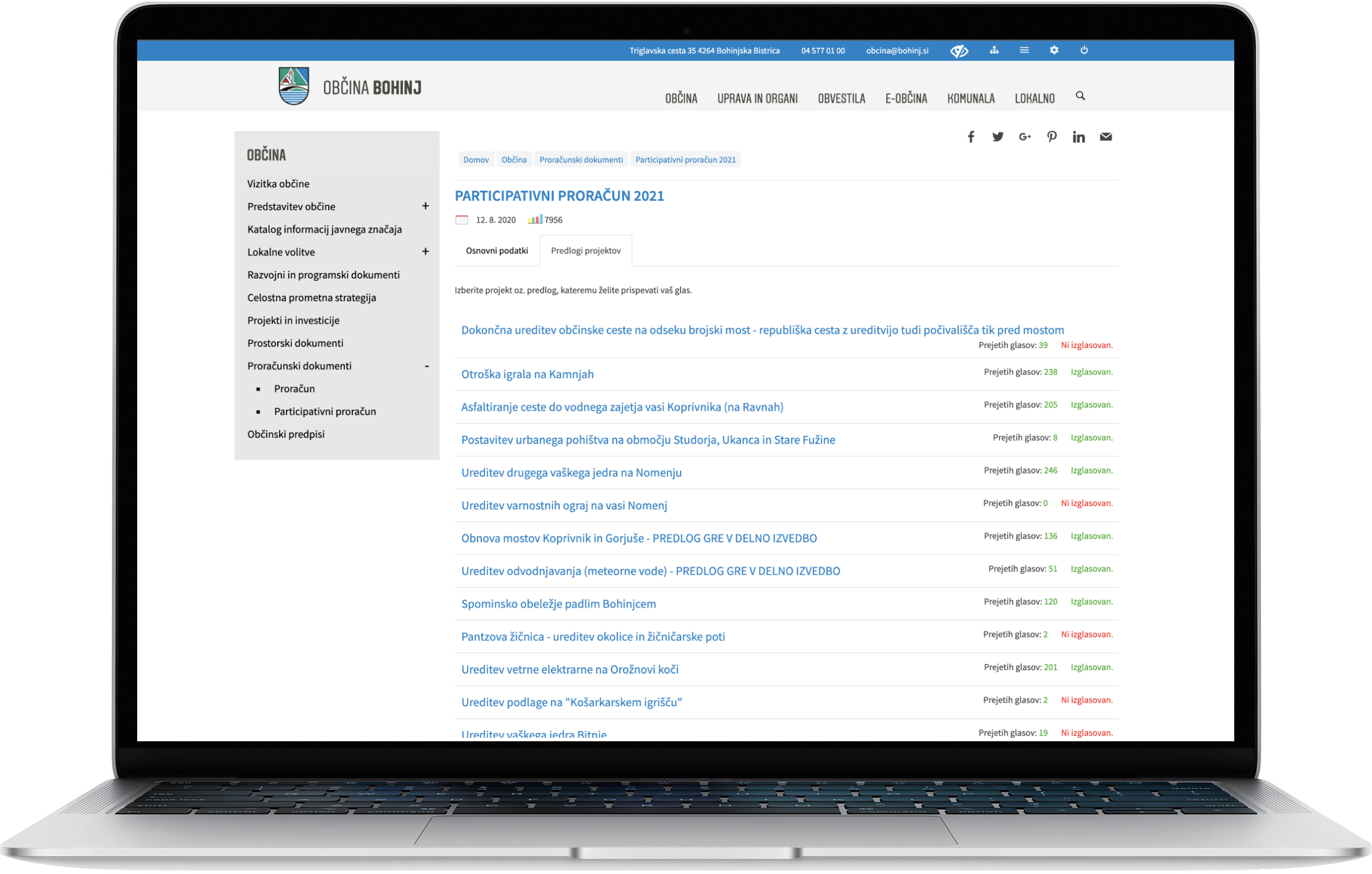Switch to the Osnovni podatki tab
1372x874 pixels.
(x=497, y=251)
